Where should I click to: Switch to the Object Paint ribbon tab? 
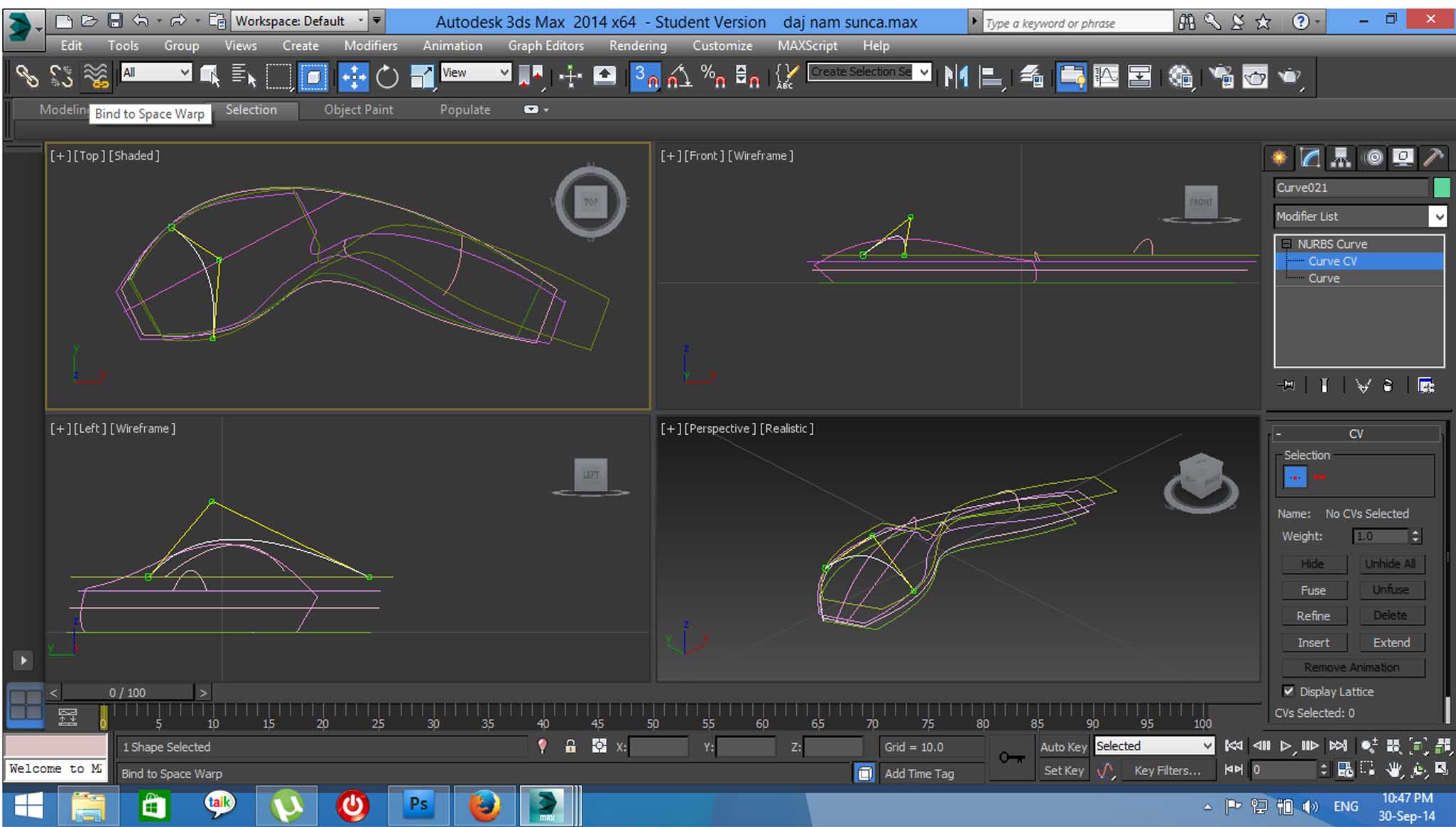point(359,109)
